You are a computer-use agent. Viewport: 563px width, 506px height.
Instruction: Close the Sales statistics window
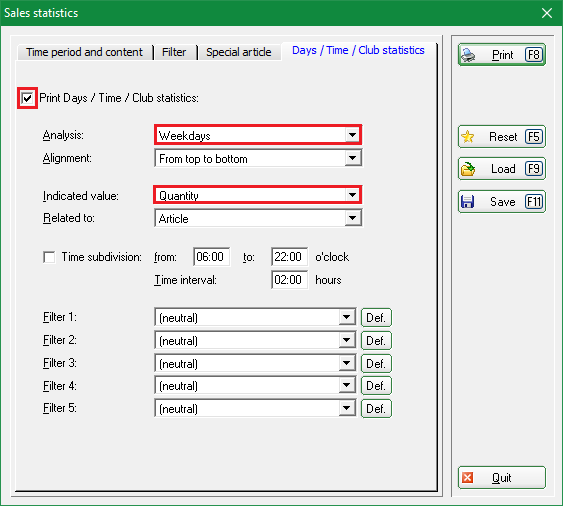[x=547, y=13]
